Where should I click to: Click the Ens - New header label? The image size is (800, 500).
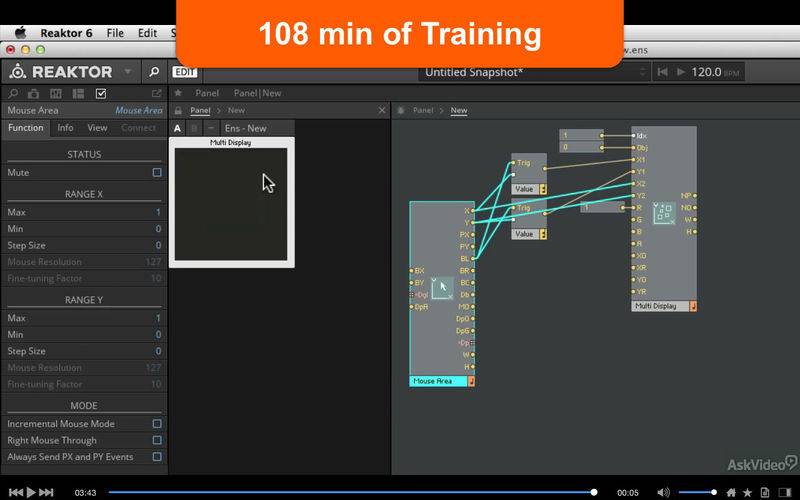coord(245,129)
